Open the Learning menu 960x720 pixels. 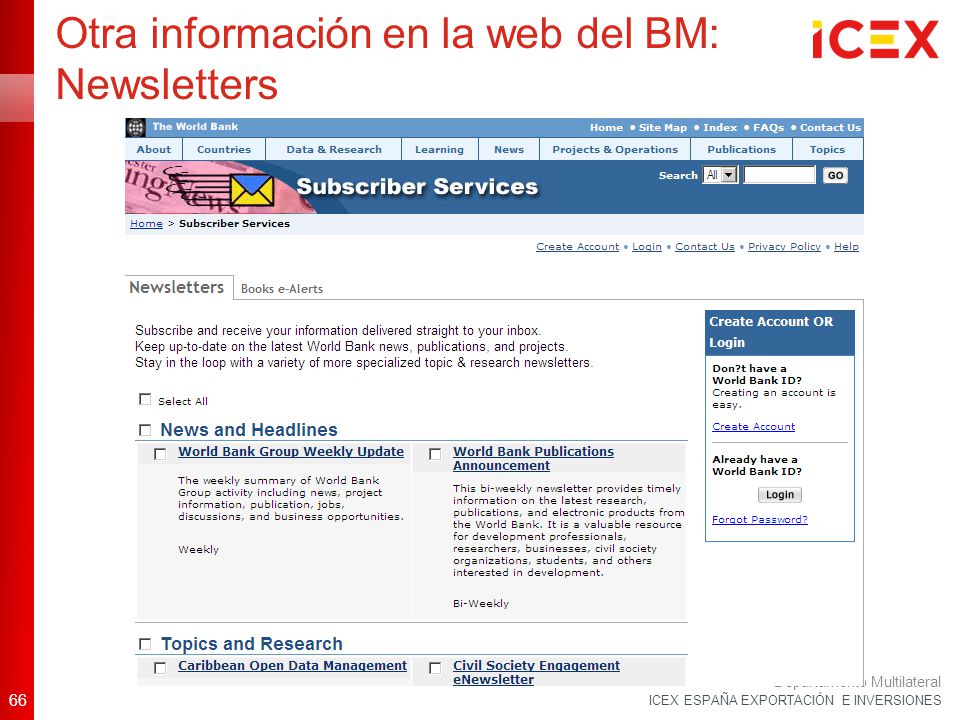pyautogui.click(x=439, y=149)
